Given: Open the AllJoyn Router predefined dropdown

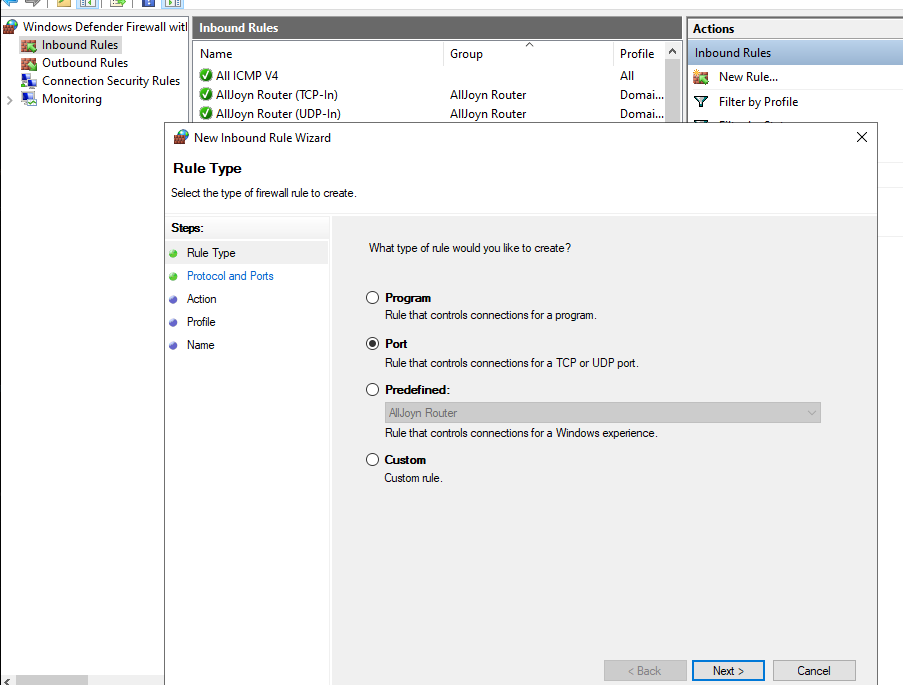Looking at the screenshot, I should tap(602, 412).
